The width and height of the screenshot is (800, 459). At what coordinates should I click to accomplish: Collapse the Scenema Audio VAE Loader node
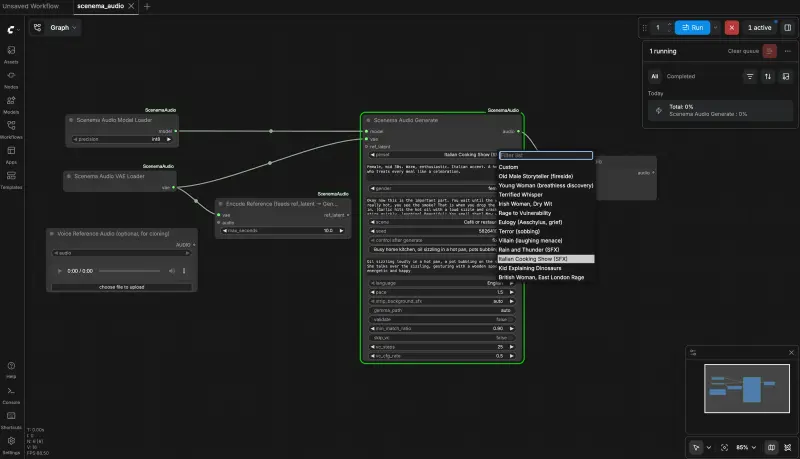point(69,176)
